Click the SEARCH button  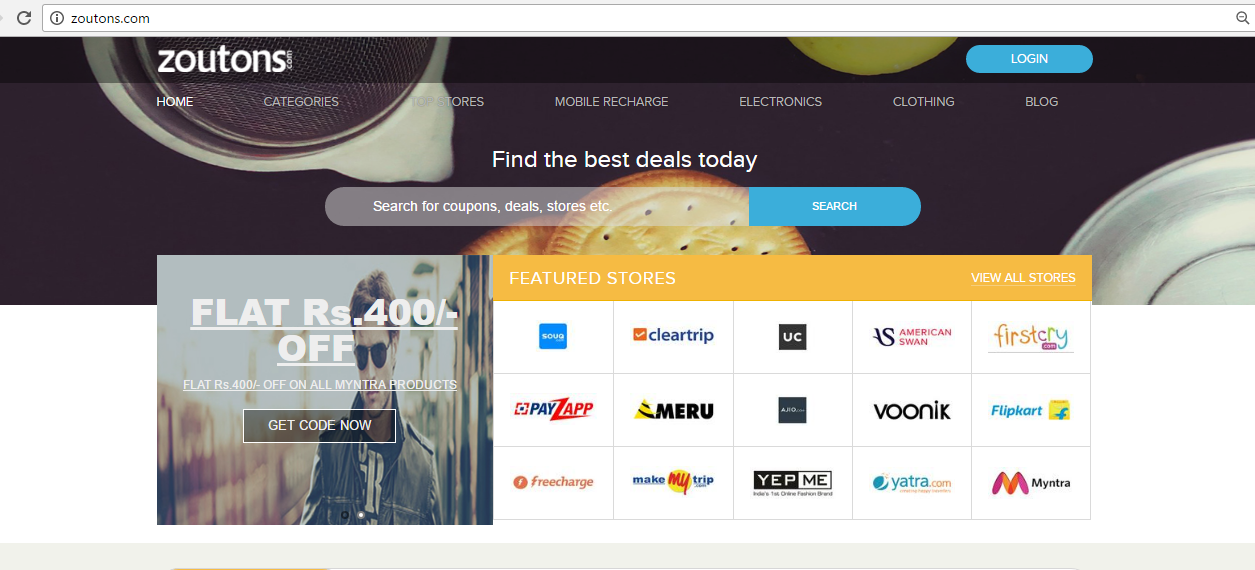834,206
